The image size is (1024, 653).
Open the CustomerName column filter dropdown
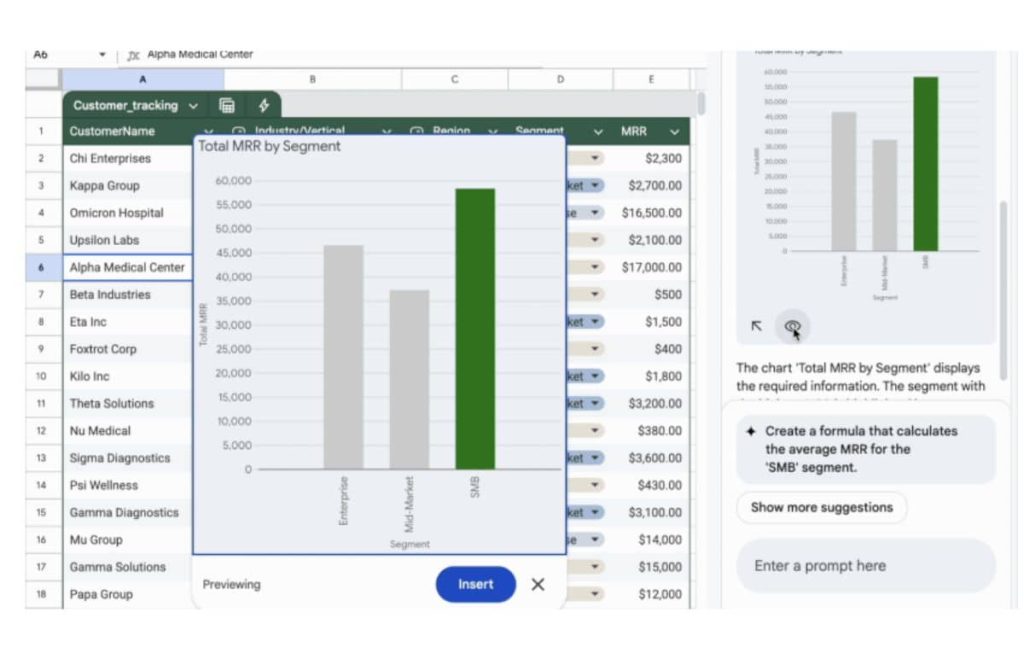(208, 131)
